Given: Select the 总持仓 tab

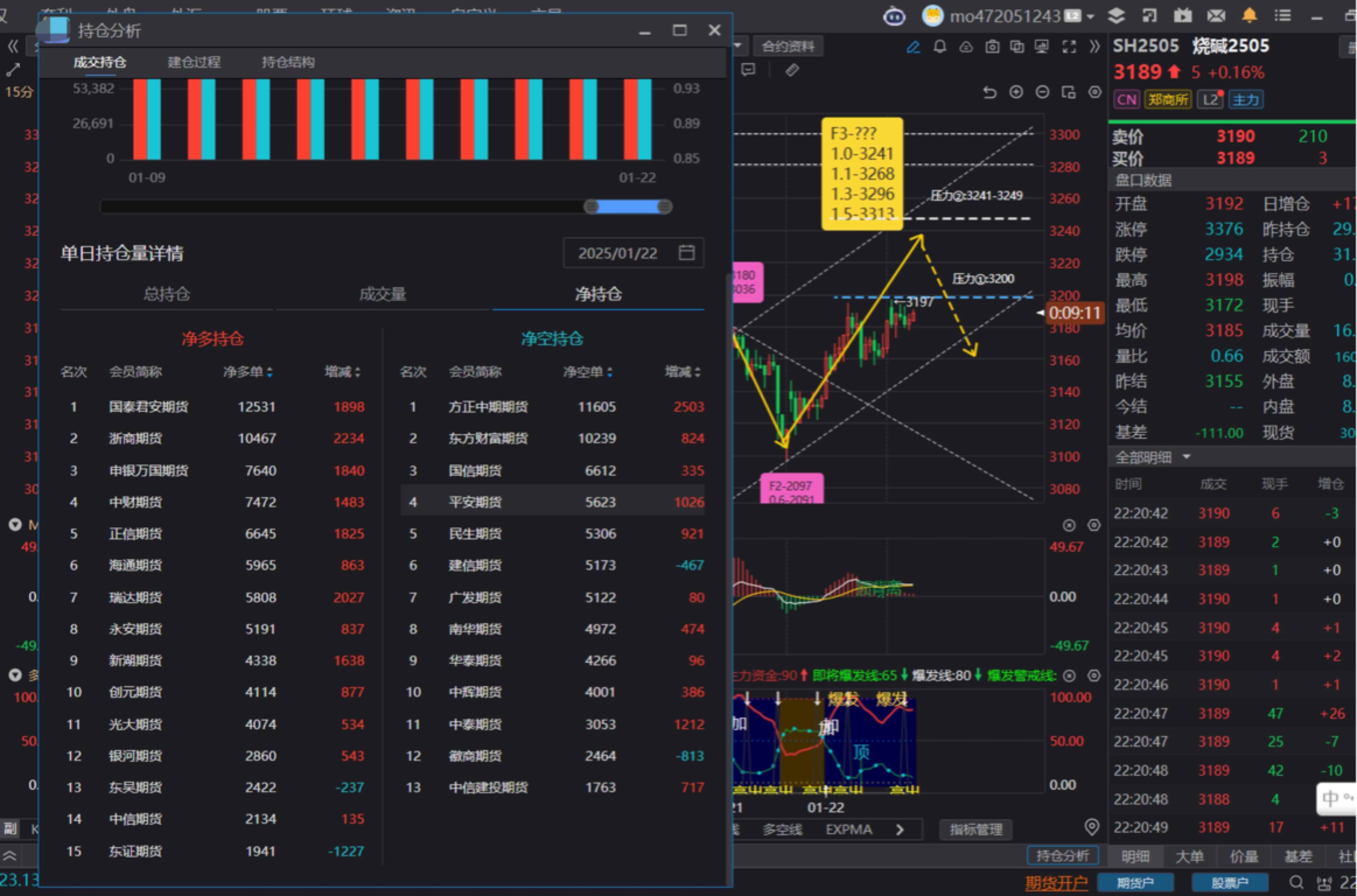Looking at the screenshot, I should point(166,294).
